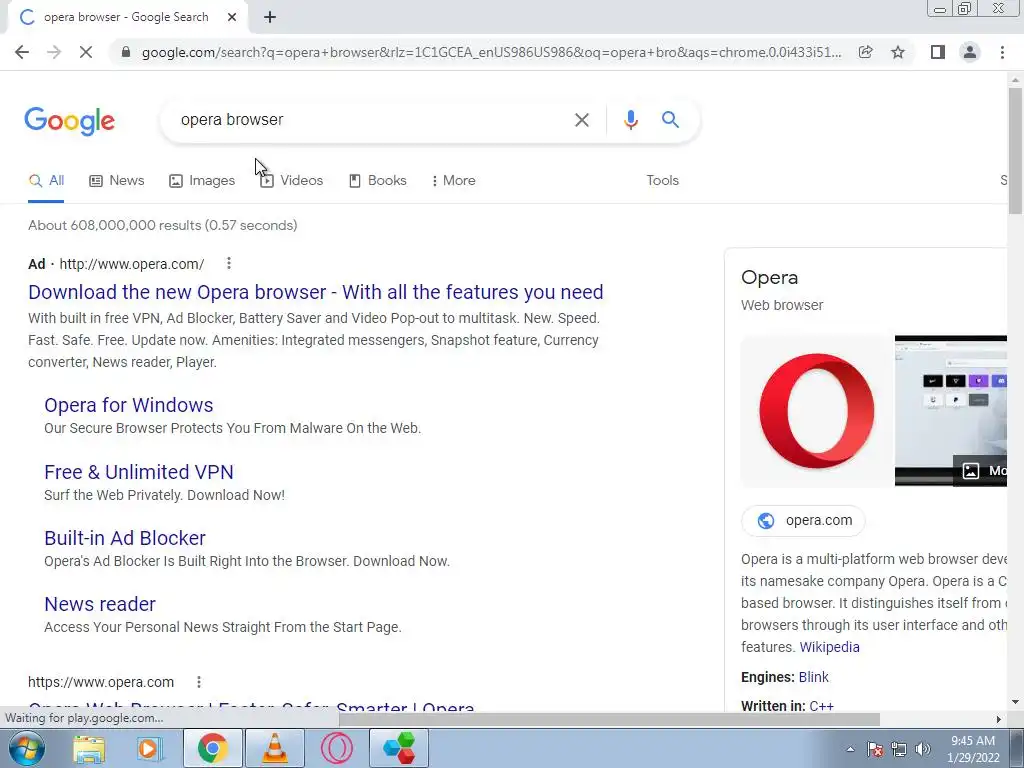The height and width of the screenshot is (768, 1024).
Task: Go back to the previous page
Action: coord(22,52)
